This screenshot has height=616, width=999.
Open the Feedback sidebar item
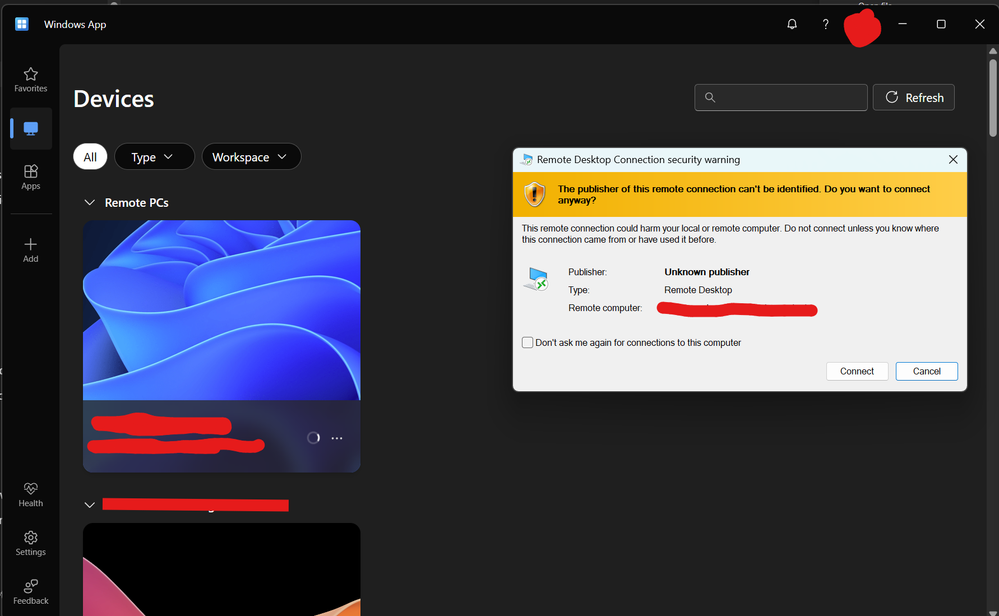[x=31, y=592]
